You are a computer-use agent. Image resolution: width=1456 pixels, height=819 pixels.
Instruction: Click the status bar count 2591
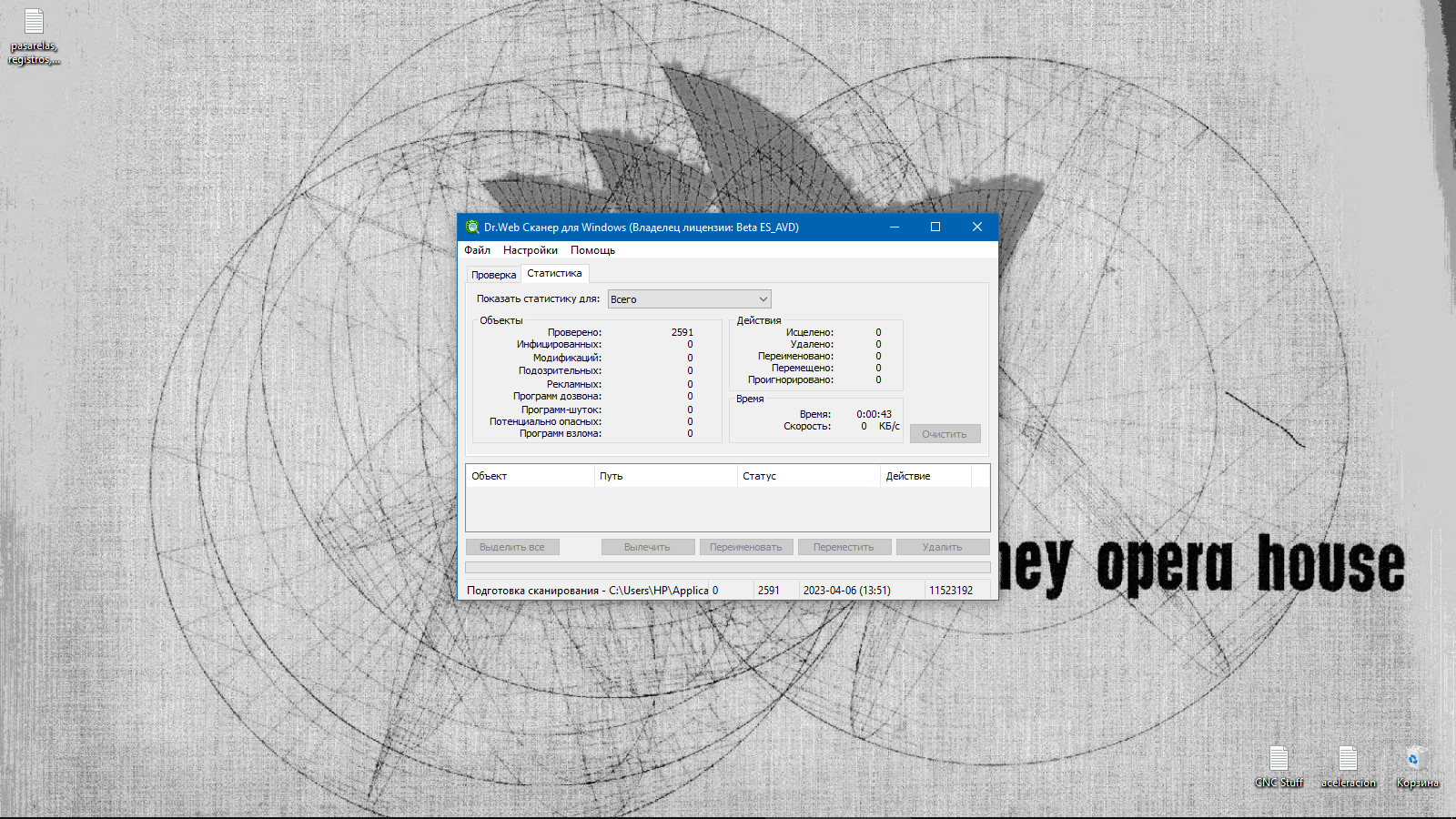click(x=769, y=591)
